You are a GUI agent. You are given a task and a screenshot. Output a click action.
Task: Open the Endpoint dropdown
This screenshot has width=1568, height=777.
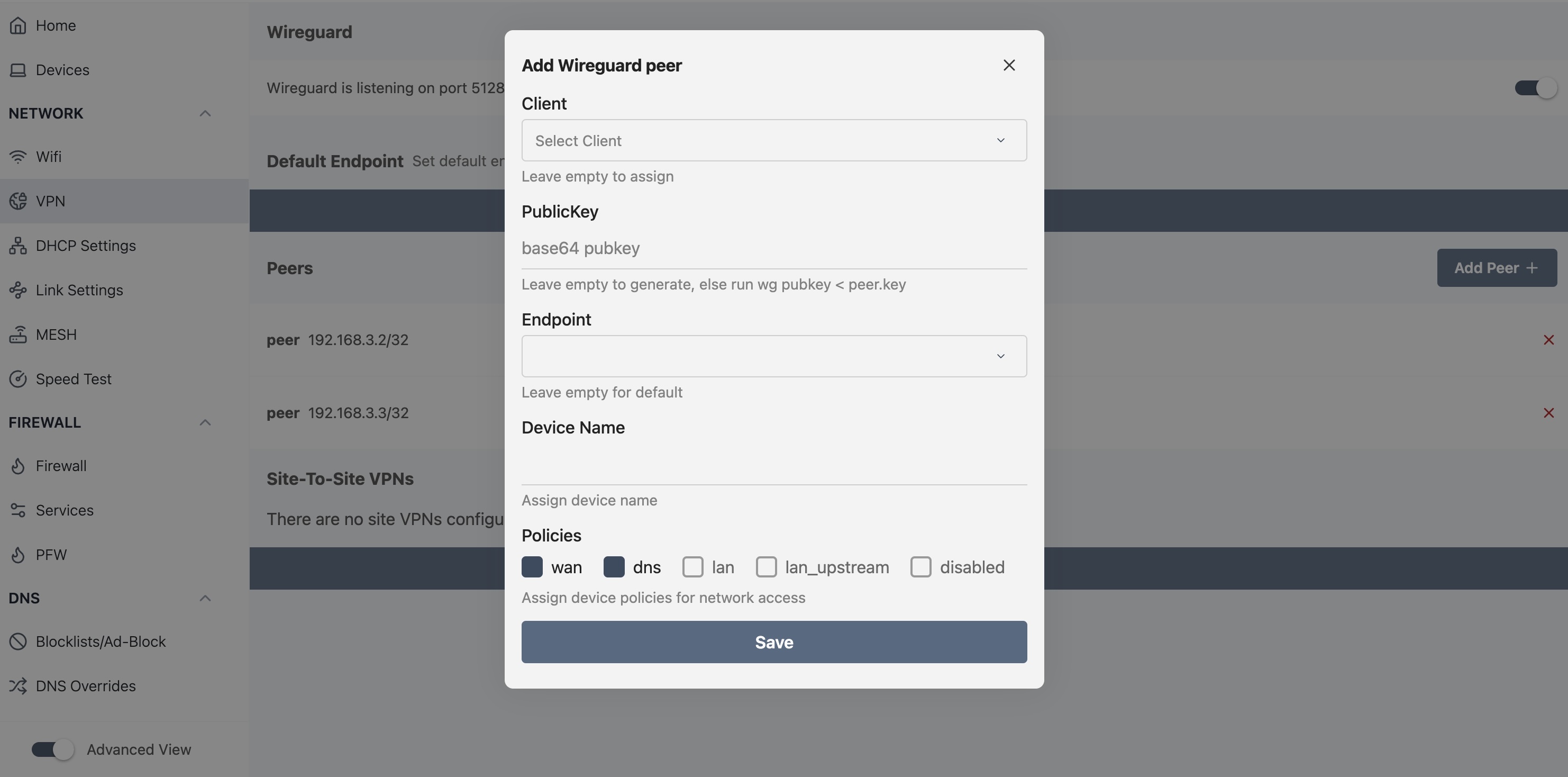[774, 356]
